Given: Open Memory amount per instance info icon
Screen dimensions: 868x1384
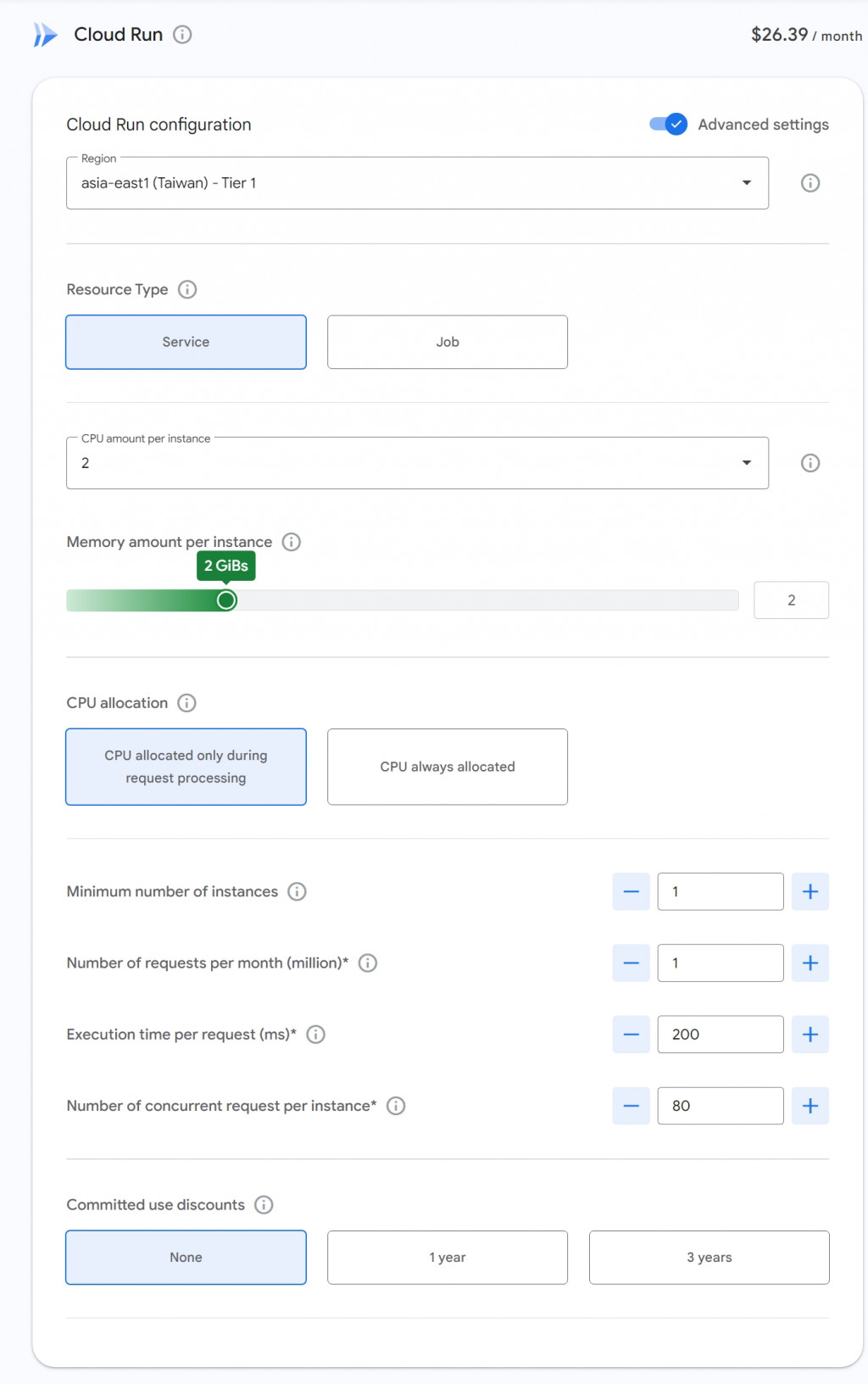Looking at the screenshot, I should pyautogui.click(x=292, y=542).
